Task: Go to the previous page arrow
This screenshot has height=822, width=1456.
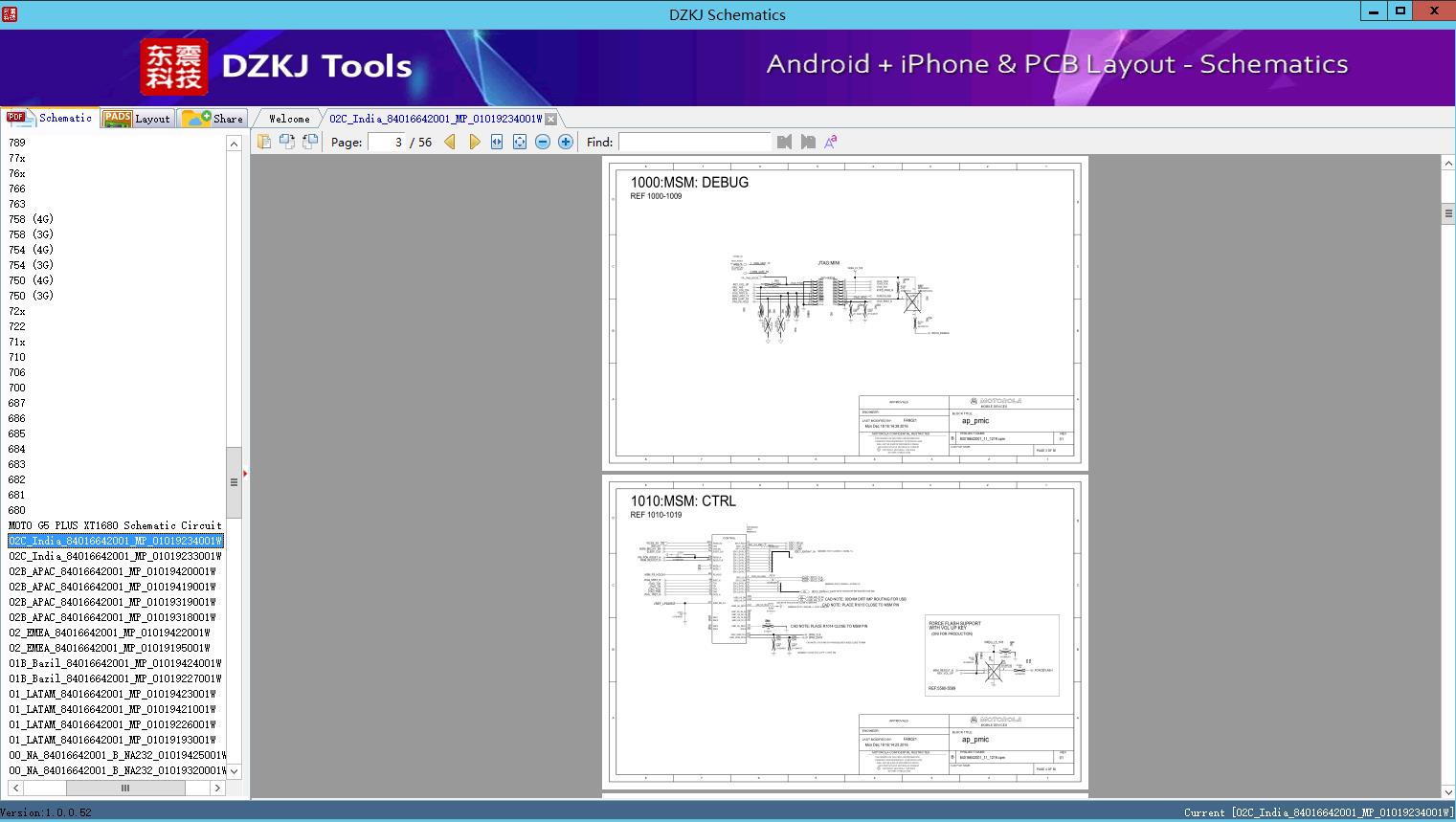Action: click(450, 142)
